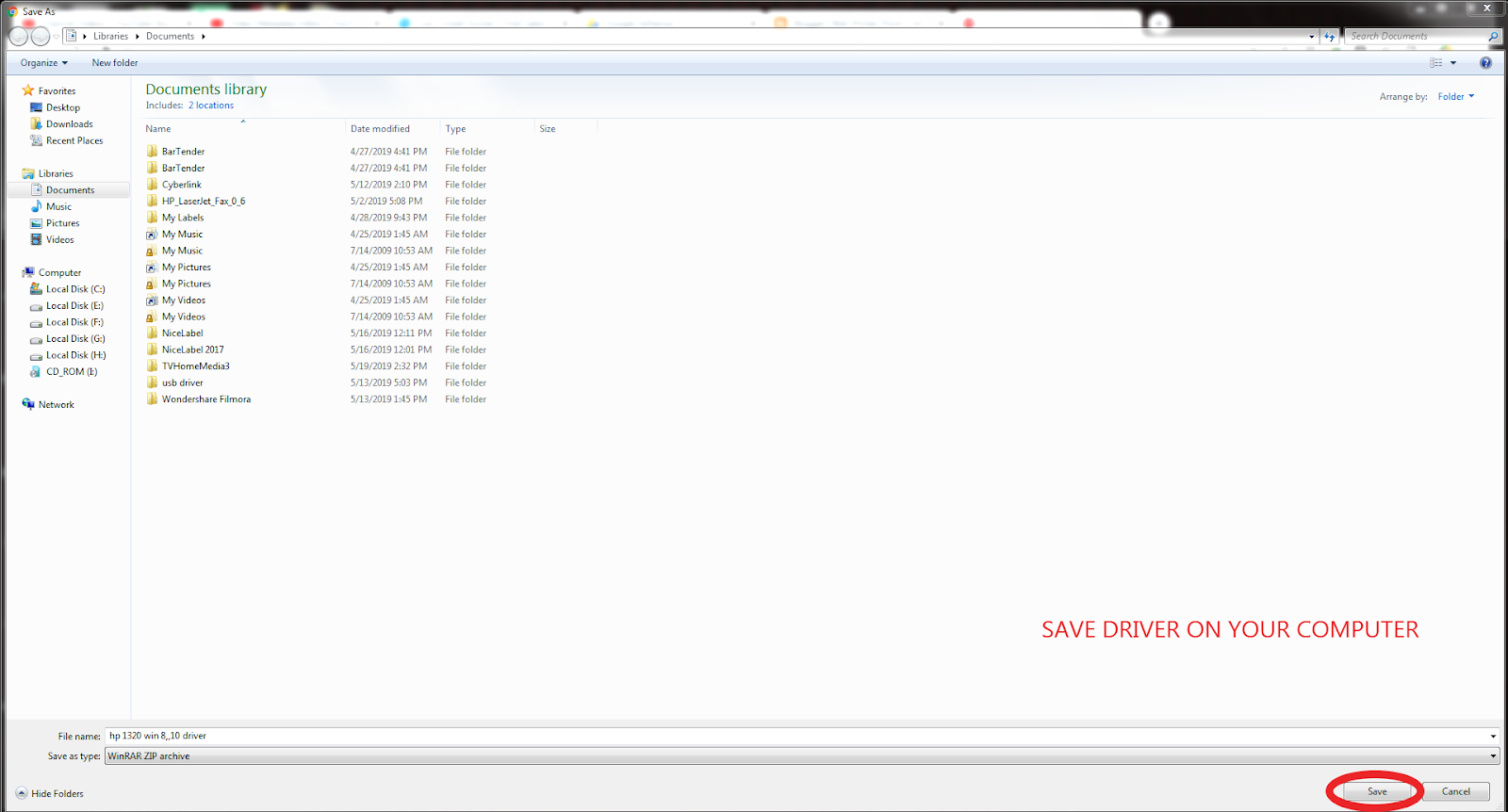Select My Videos folder dated 7/14/2009
Image resolution: width=1508 pixels, height=812 pixels.
(183, 317)
